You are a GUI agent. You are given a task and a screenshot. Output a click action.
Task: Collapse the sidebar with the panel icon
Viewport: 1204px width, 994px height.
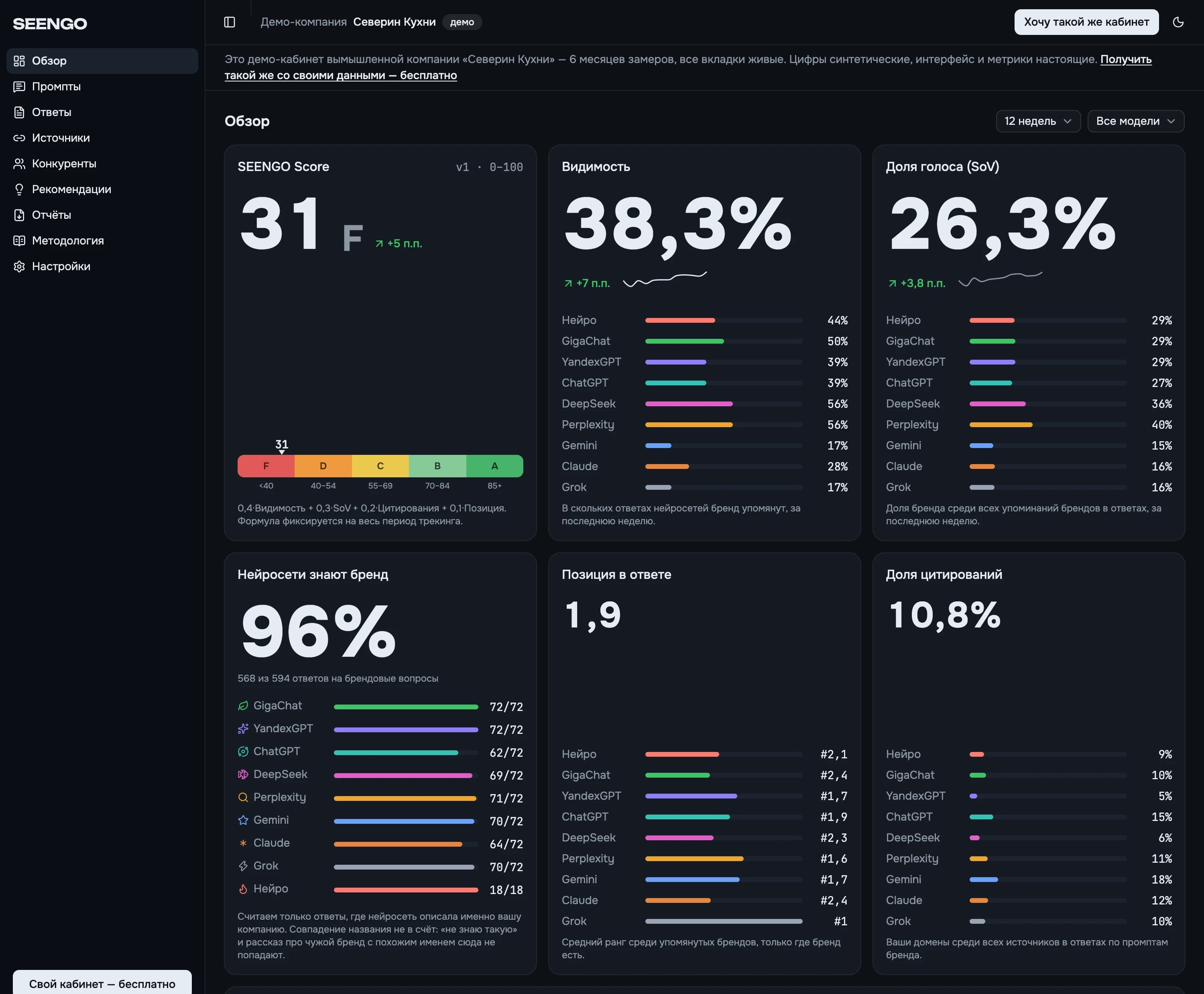coord(230,22)
